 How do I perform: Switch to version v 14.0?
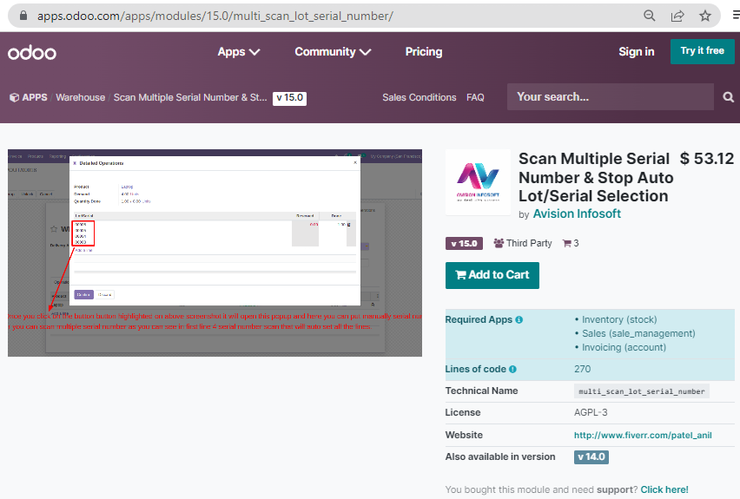(x=591, y=457)
